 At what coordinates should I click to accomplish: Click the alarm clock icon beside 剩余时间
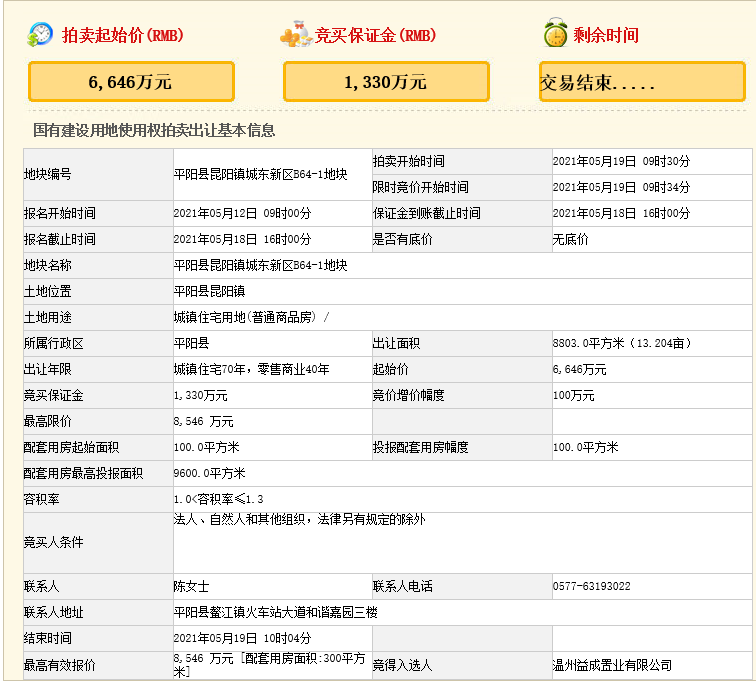555,33
